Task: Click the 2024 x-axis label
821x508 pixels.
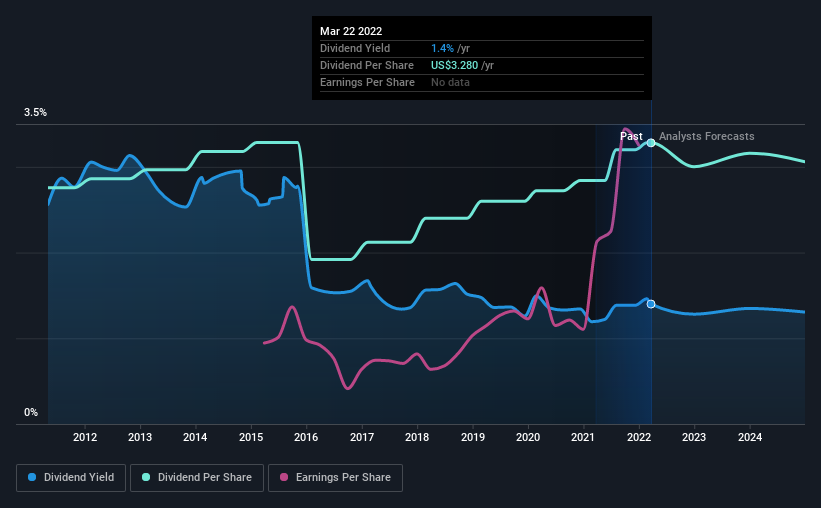Action: click(750, 437)
